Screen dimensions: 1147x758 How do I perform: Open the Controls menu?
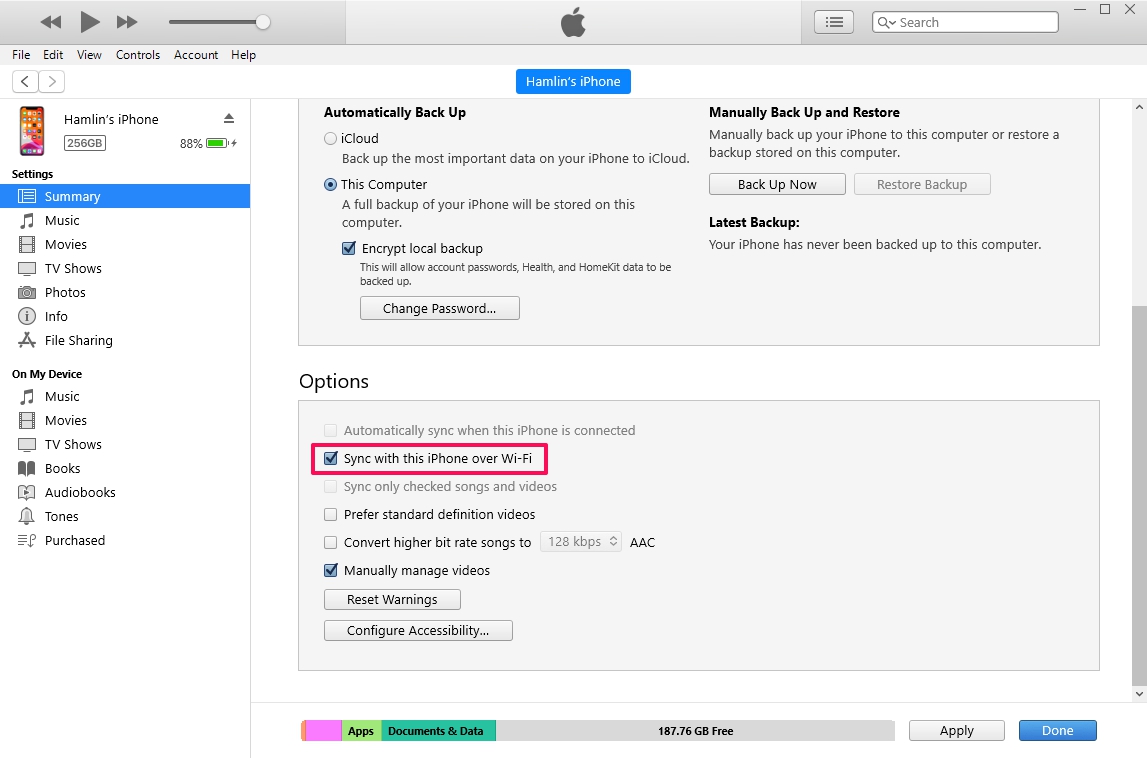click(x=138, y=55)
